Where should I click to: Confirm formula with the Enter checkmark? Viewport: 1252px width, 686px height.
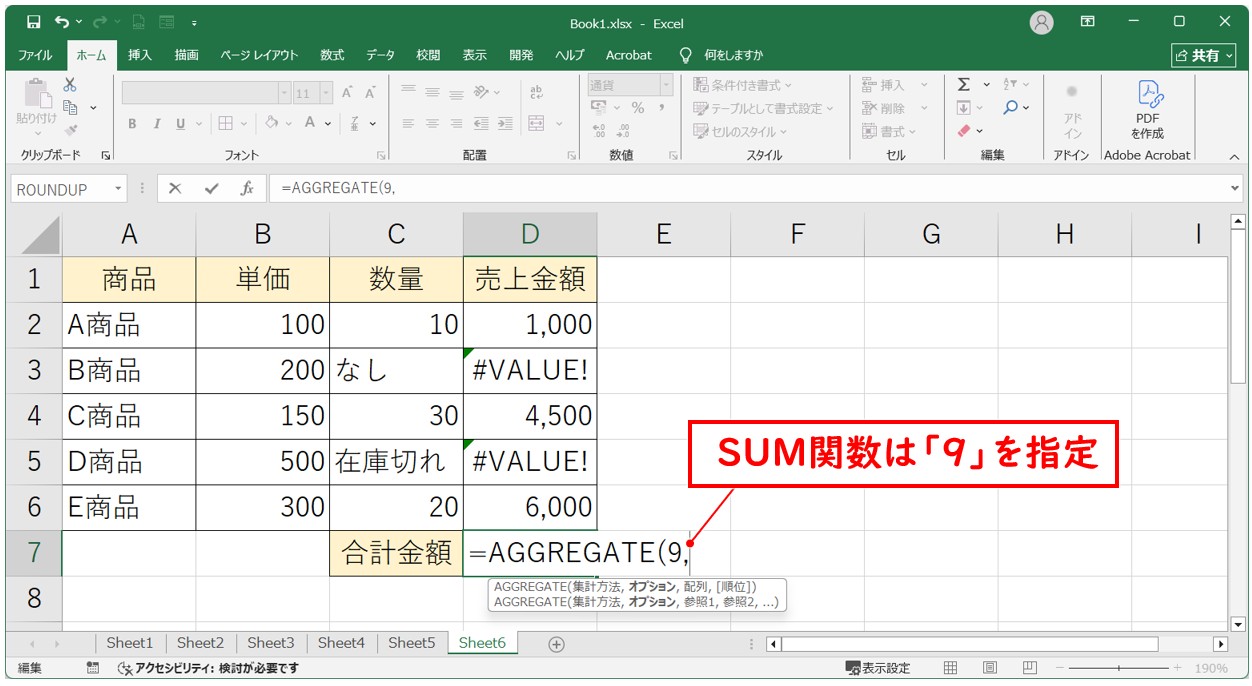pyautogui.click(x=211, y=189)
